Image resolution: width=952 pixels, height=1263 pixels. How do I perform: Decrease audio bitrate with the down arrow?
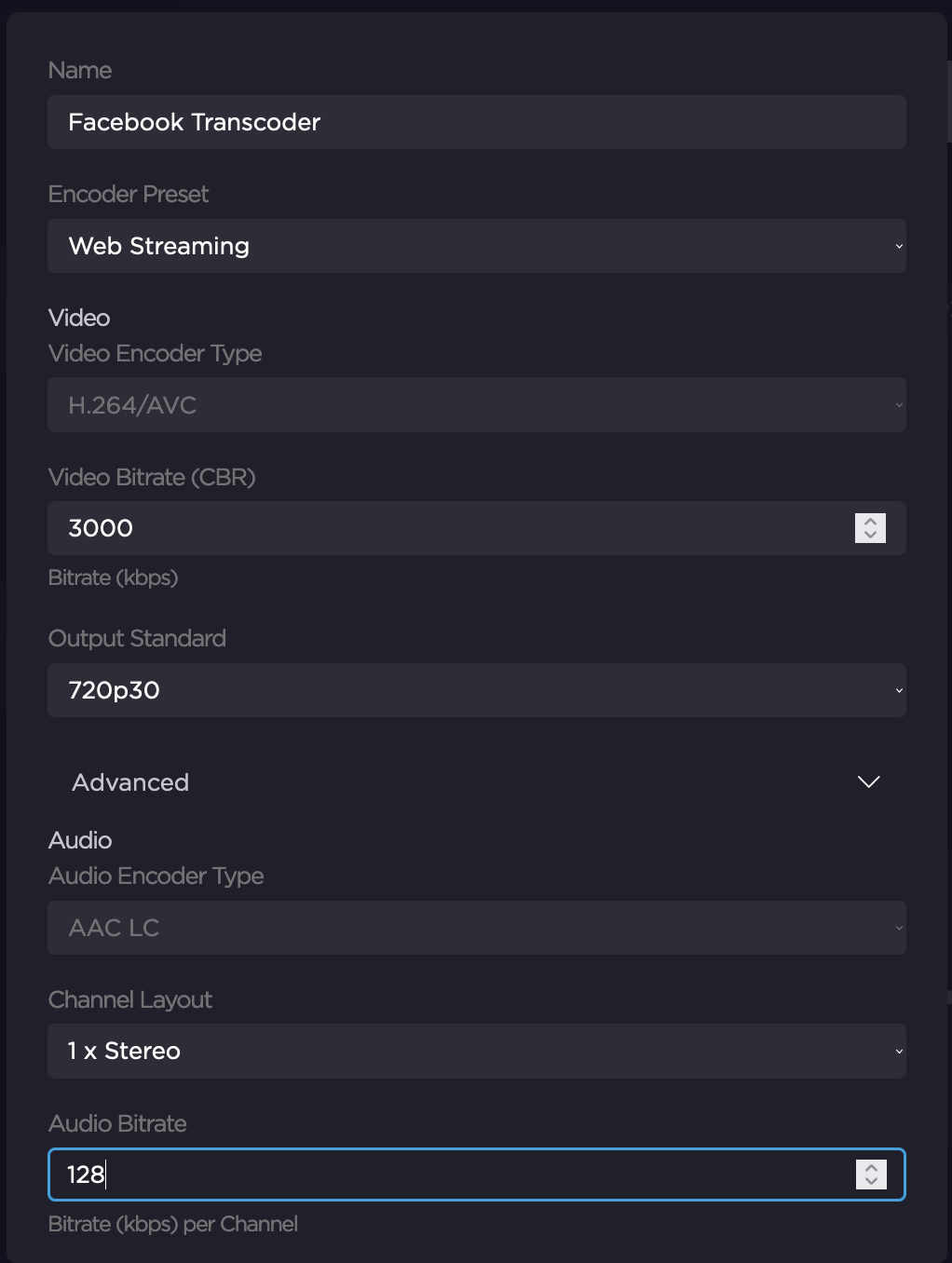tap(871, 1181)
